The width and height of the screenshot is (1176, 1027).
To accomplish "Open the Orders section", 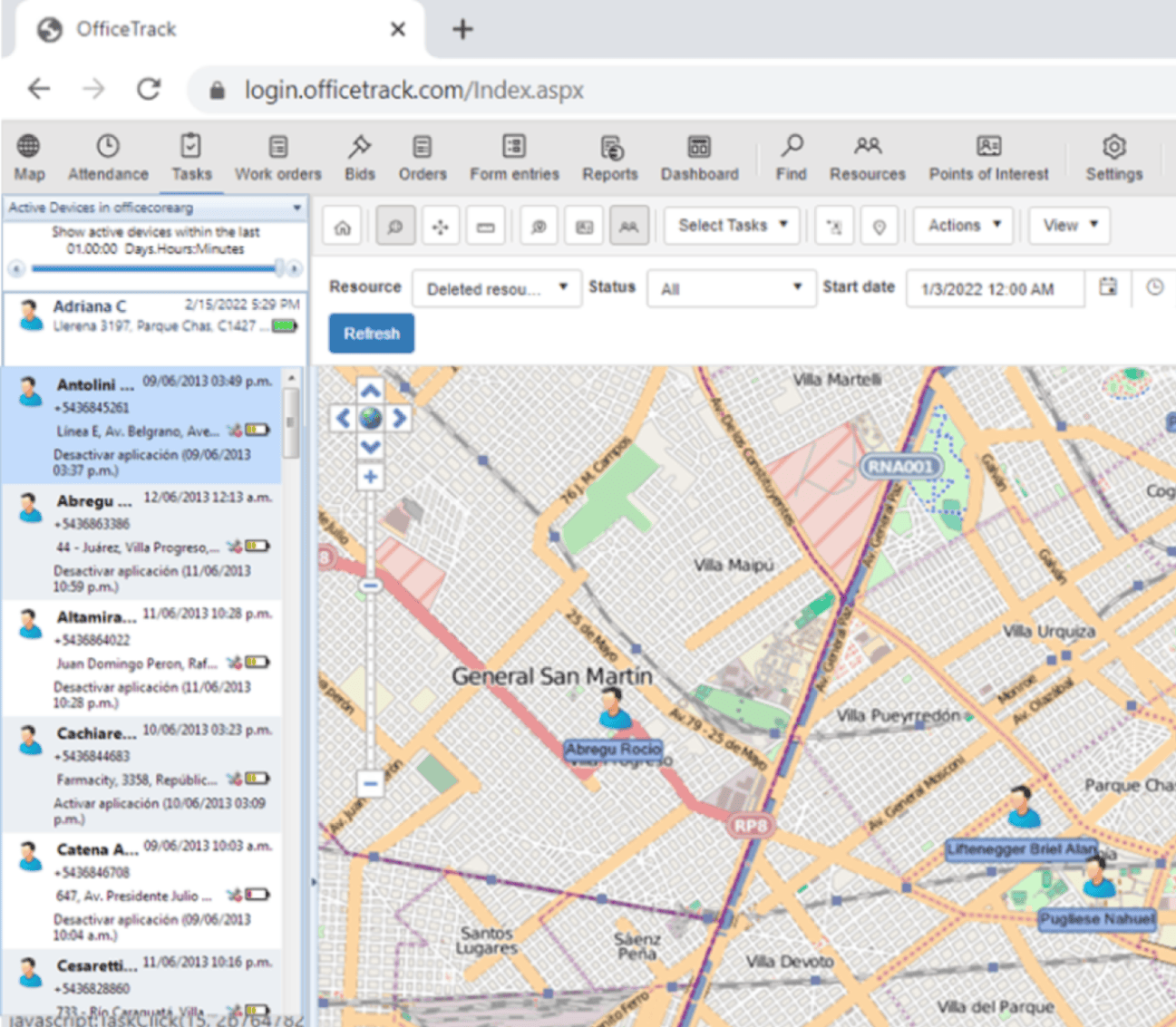I will pos(423,158).
